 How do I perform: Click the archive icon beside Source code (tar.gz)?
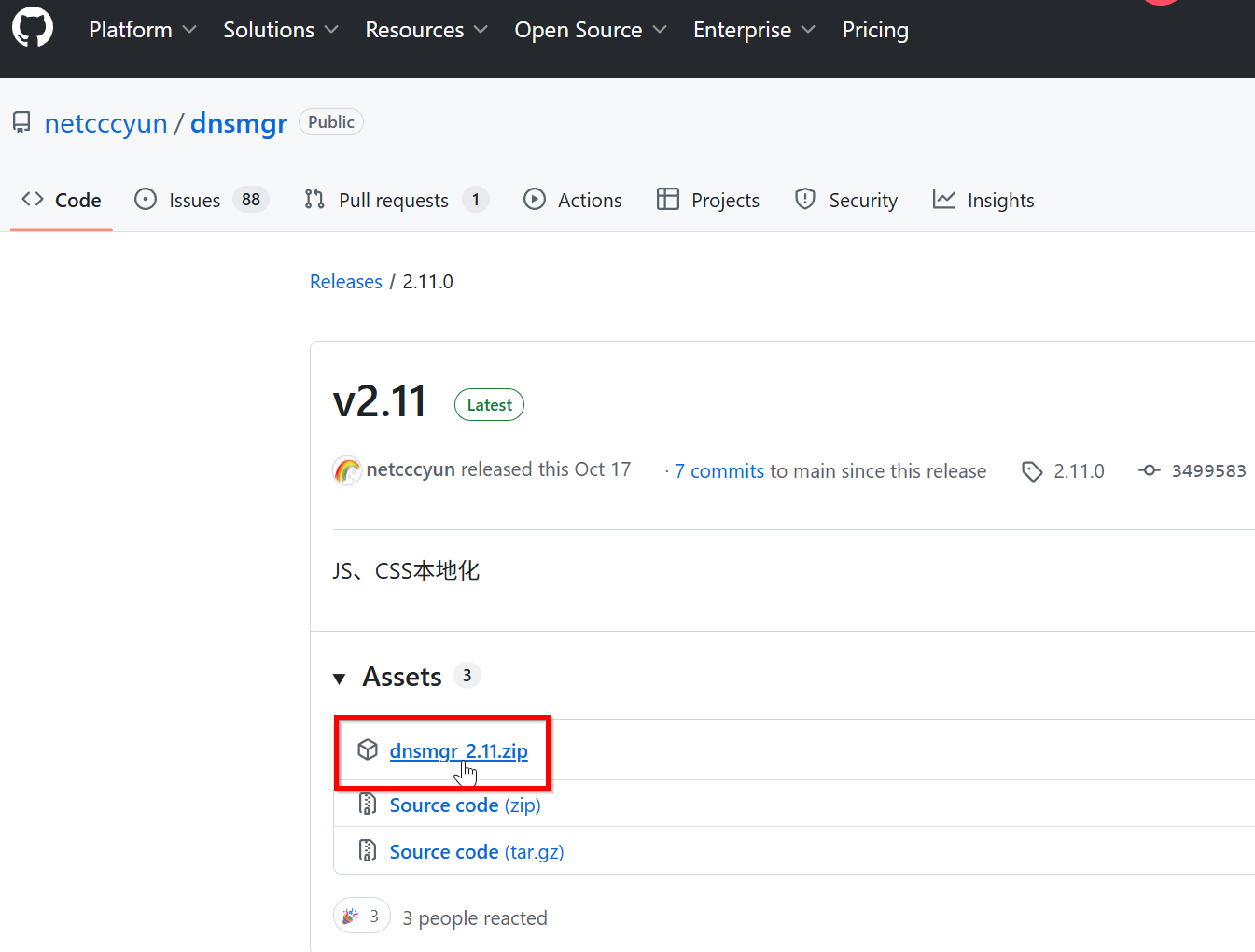(x=368, y=850)
